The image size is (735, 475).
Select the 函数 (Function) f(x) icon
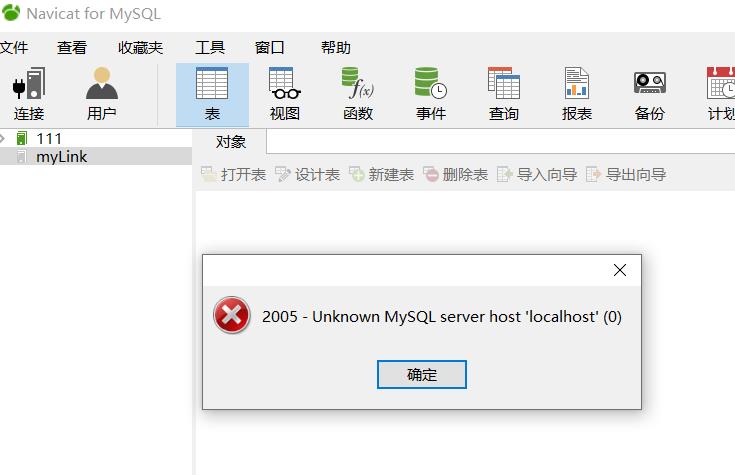pos(358,94)
